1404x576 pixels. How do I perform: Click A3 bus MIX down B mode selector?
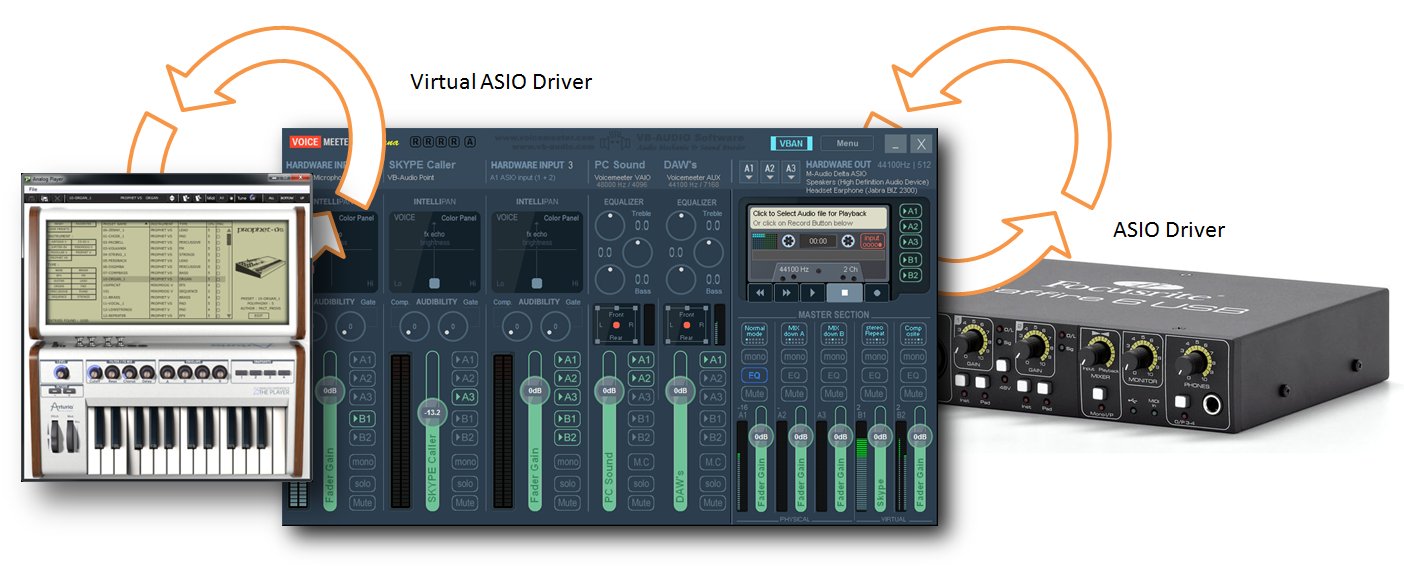(x=834, y=333)
